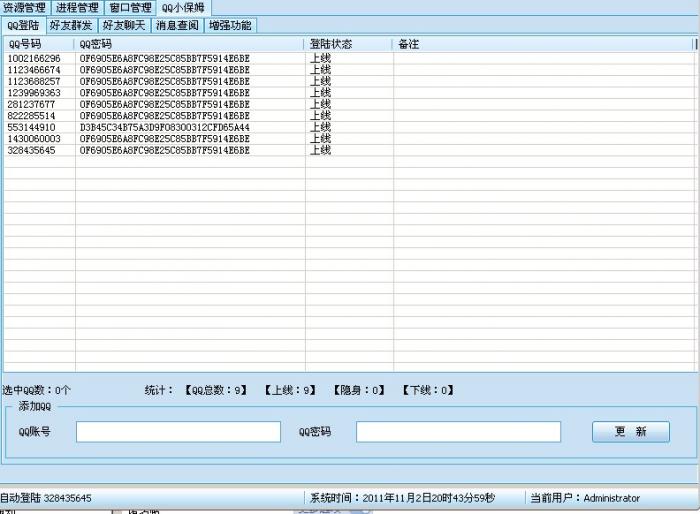Focus the QQ账号 input field
The height and width of the screenshot is (514, 700).
coord(179,432)
